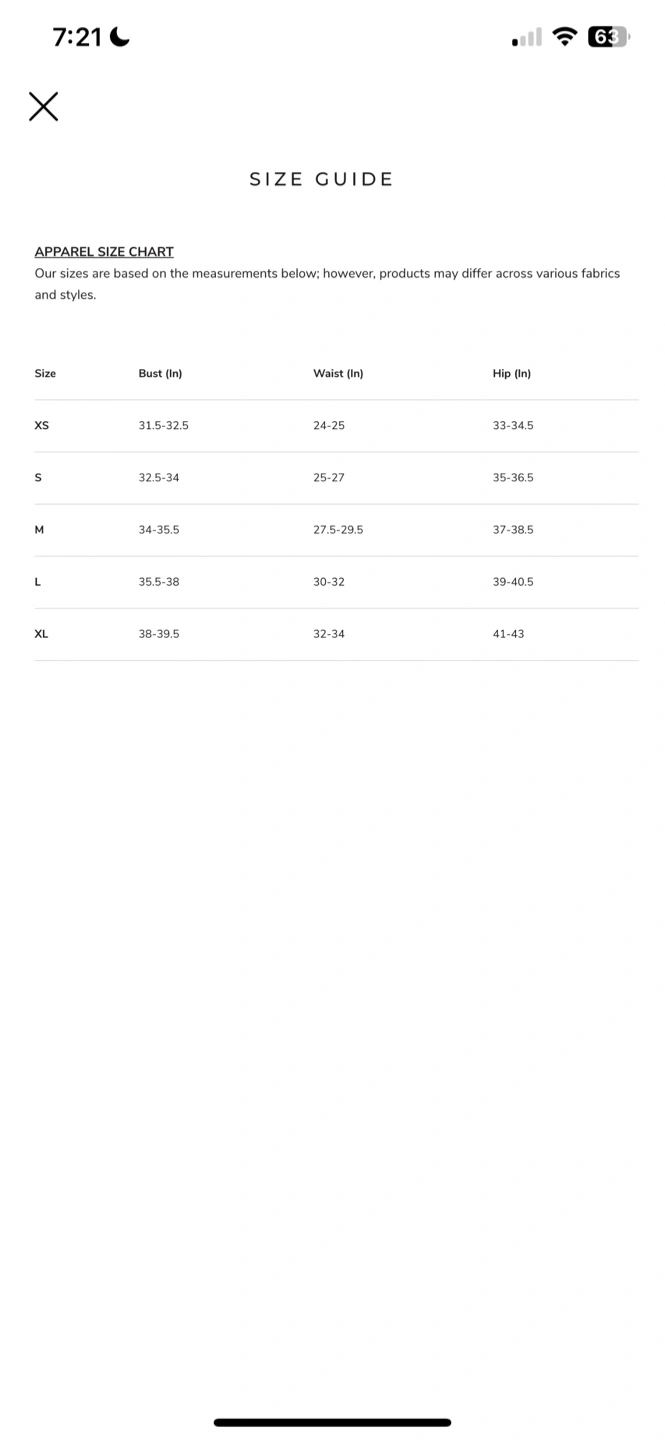Viewport: 665px width, 1440px height.
Task: Tap the battery level indicator
Action: (x=609, y=38)
